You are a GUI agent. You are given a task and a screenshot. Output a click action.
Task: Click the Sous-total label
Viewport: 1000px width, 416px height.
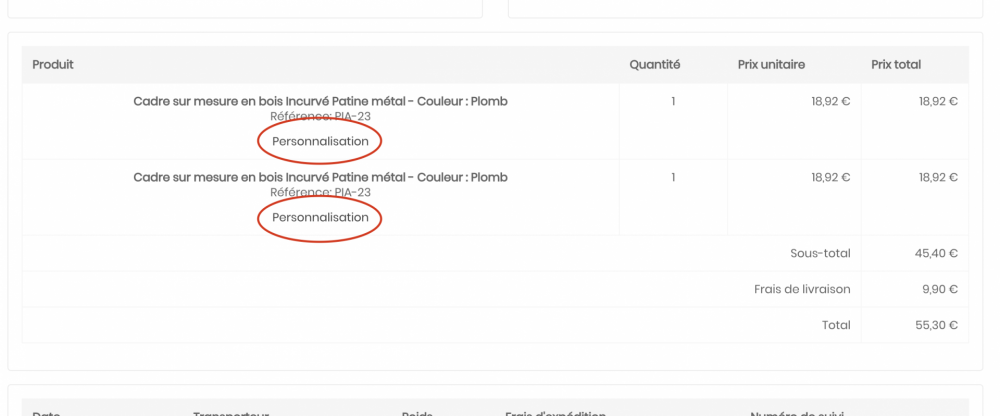(820, 253)
